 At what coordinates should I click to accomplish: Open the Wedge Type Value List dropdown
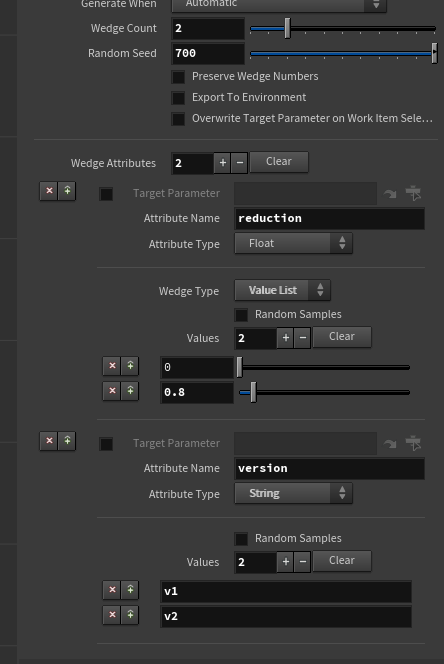(x=282, y=290)
